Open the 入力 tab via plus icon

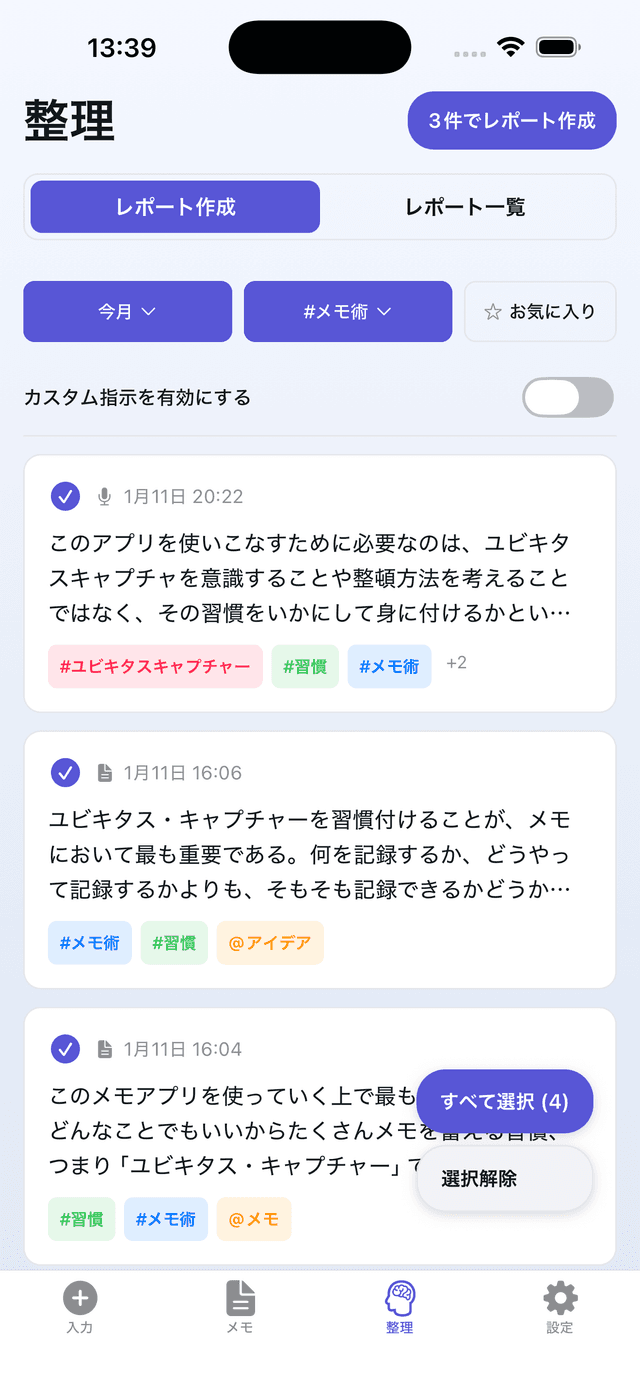(79, 1308)
